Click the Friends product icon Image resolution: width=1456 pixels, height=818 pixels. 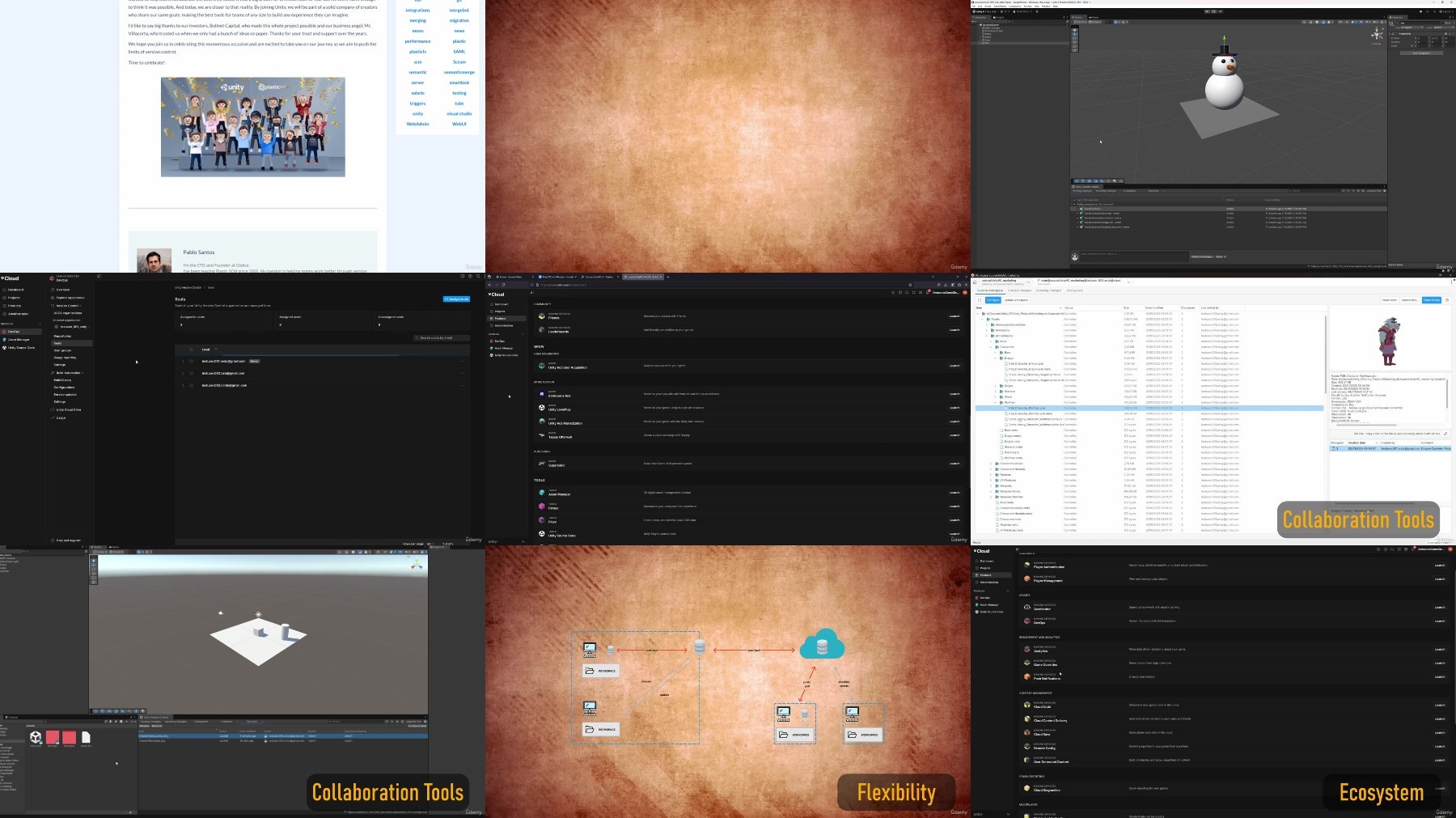tap(542, 316)
